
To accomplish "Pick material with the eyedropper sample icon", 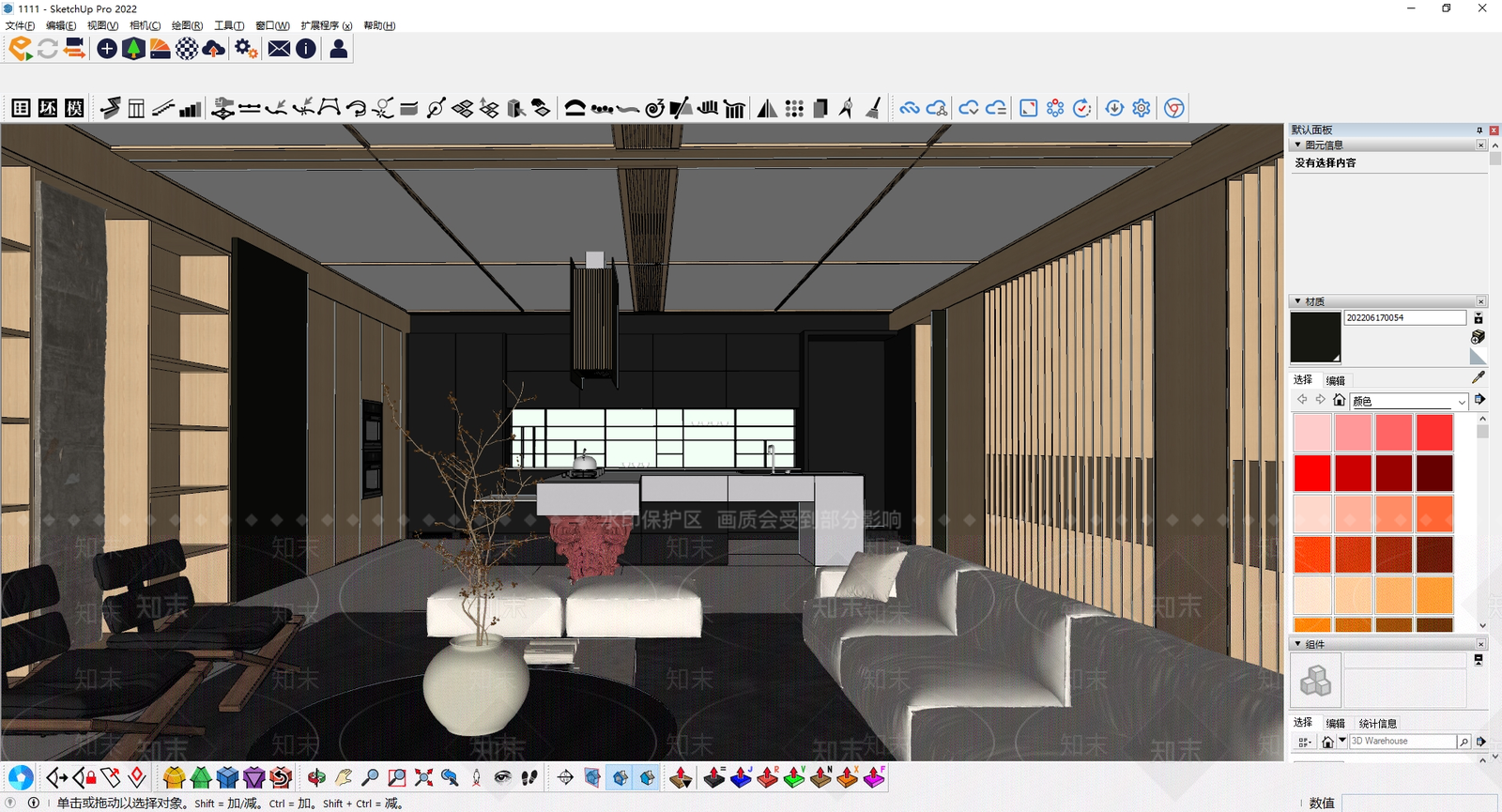I will [1479, 377].
